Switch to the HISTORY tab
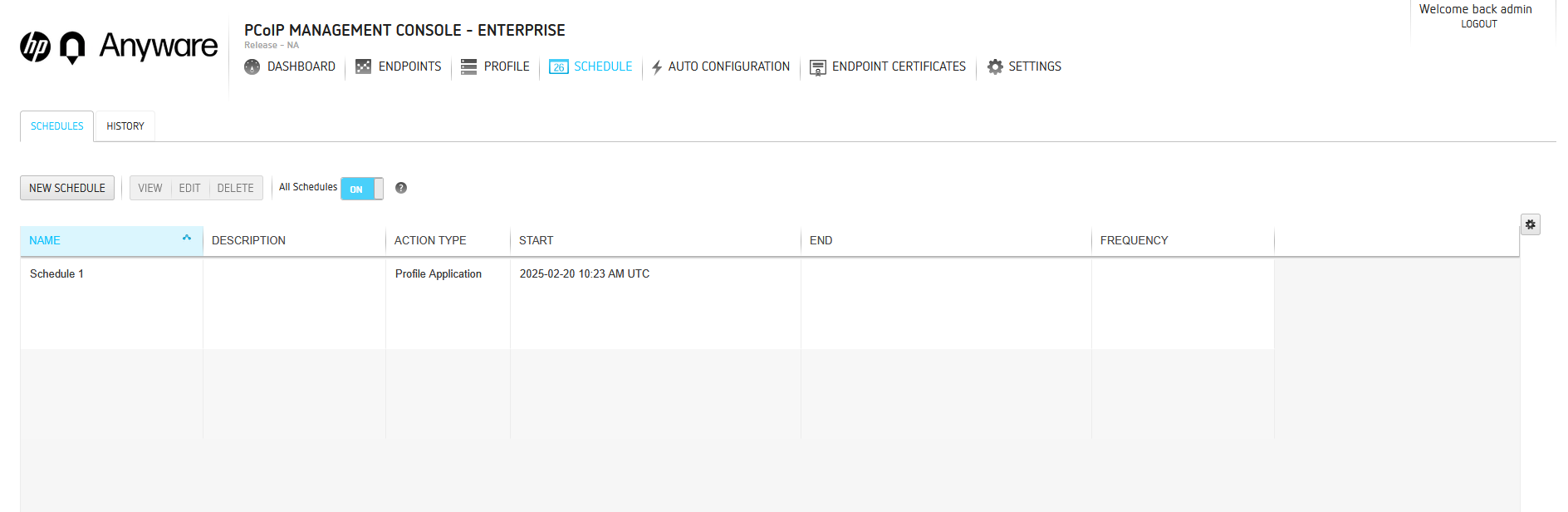Image resolution: width=1568 pixels, height=512 pixels. (125, 126)
